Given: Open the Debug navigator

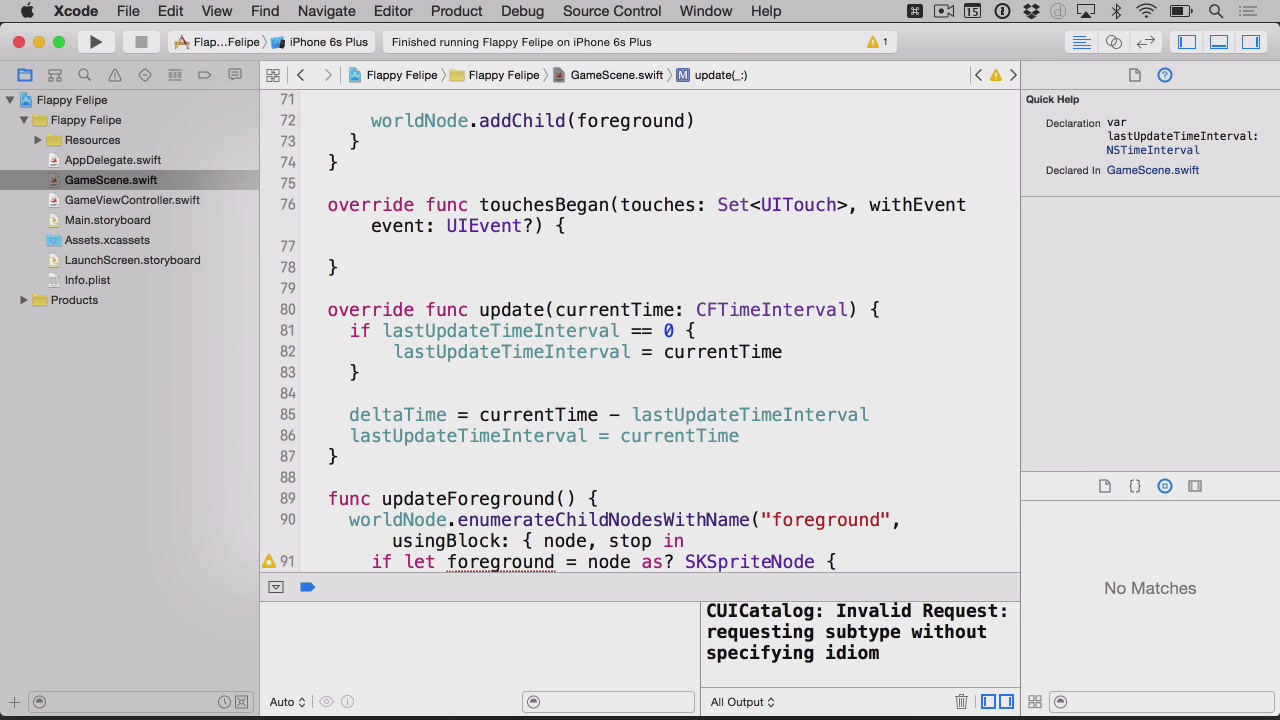Looking at the screenshot, I should [x=175, y=75].
